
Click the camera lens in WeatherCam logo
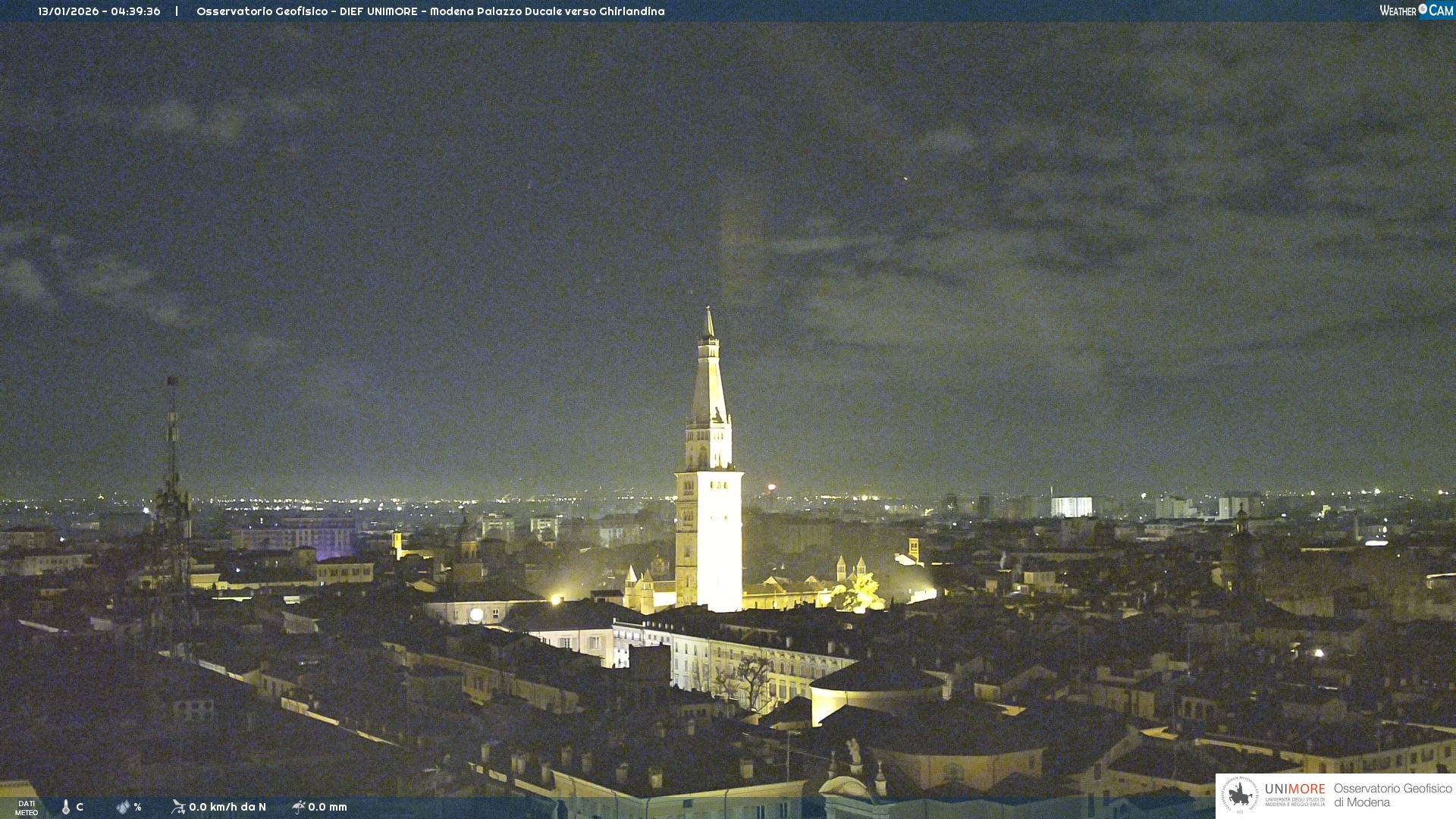pyautogui.click(x=1423, y=9)
